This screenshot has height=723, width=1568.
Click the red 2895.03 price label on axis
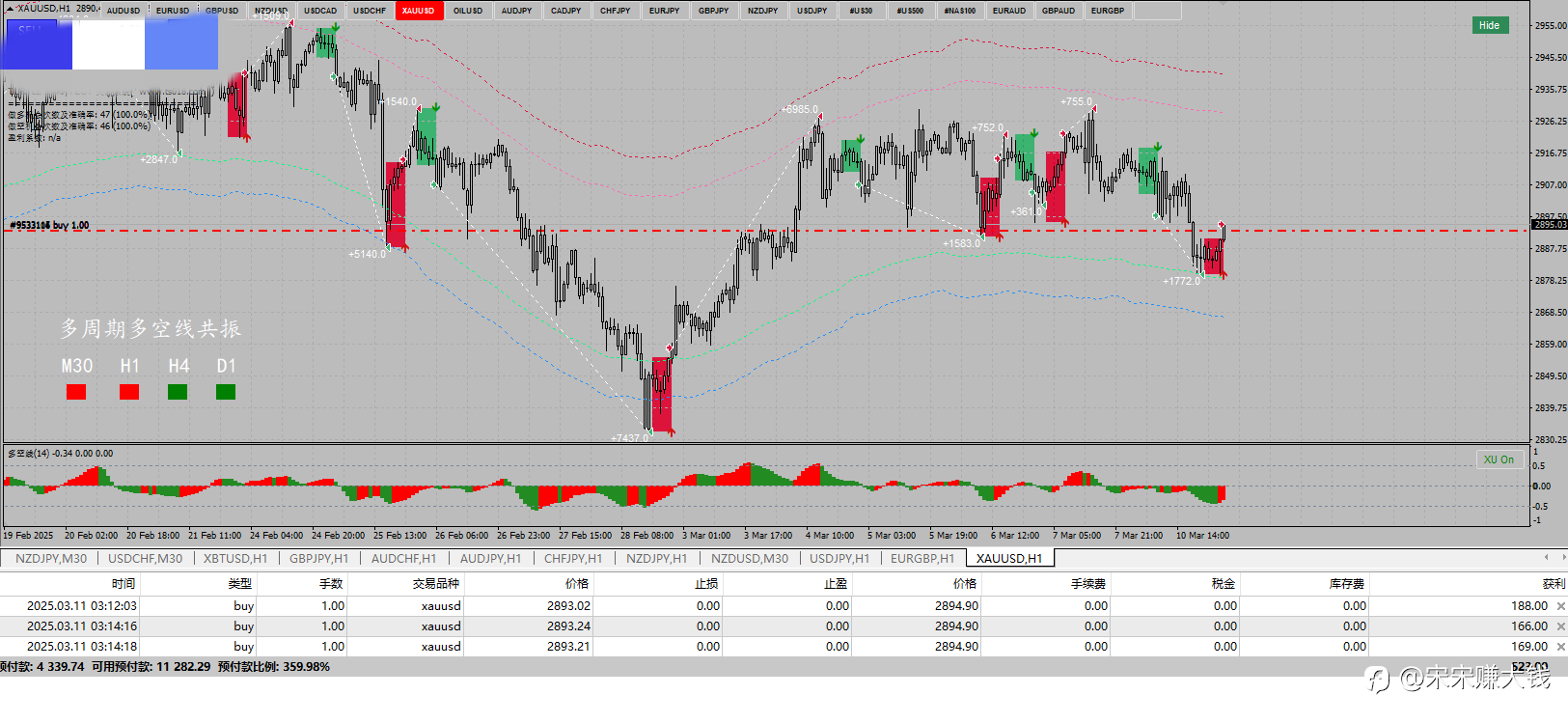[1550, 224]
